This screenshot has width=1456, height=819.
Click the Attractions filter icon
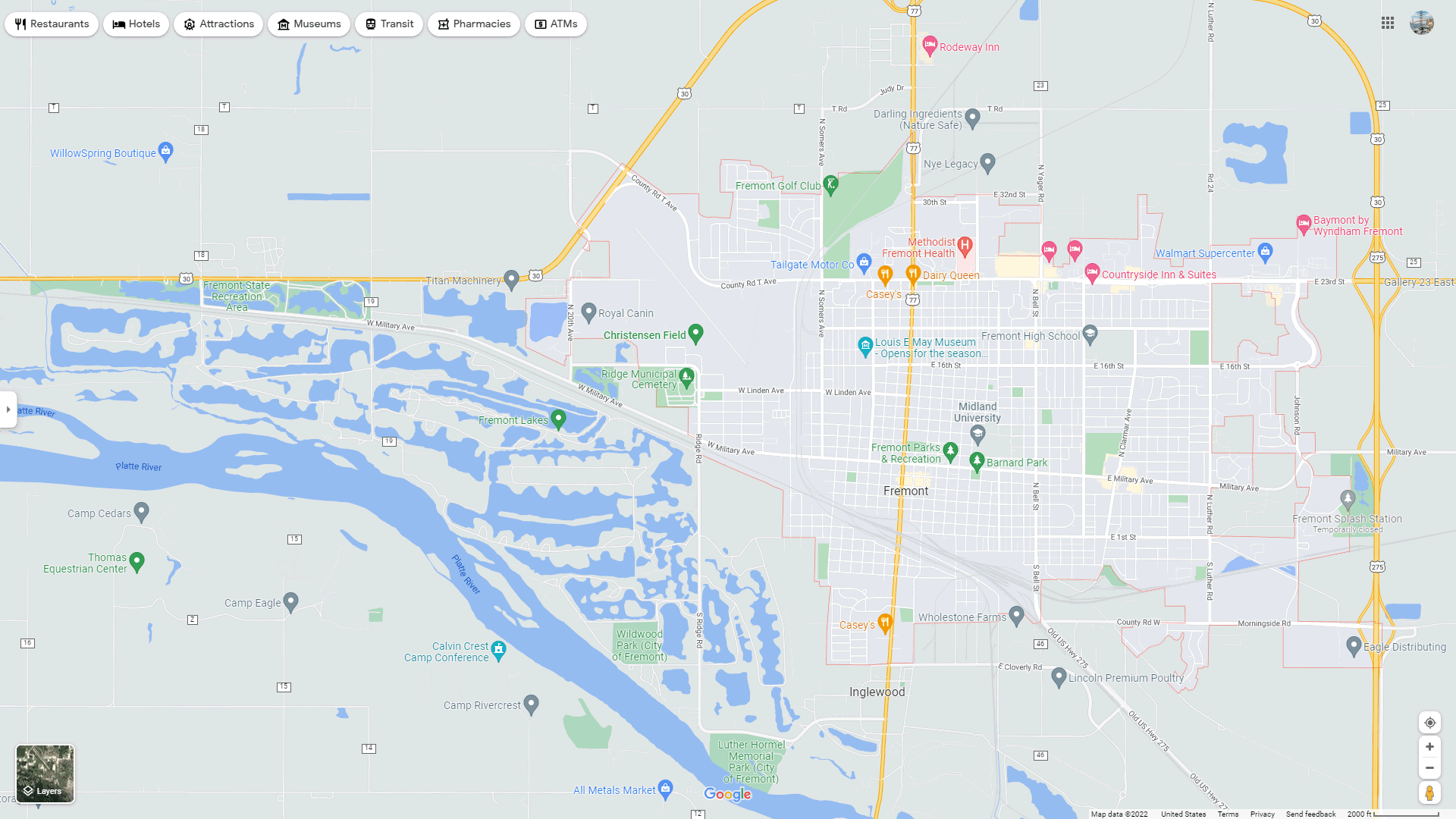point(189,23)
